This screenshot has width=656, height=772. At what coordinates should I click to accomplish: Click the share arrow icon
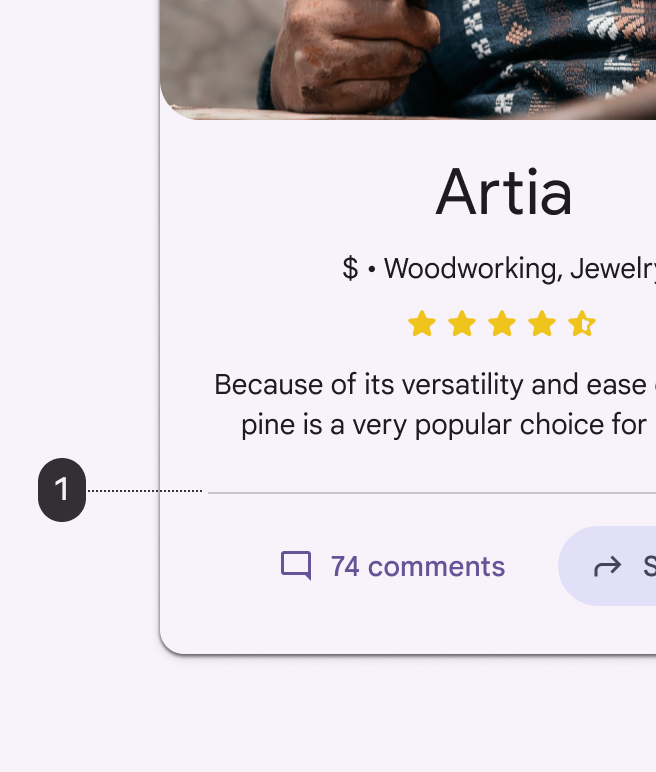coord(607,567)
